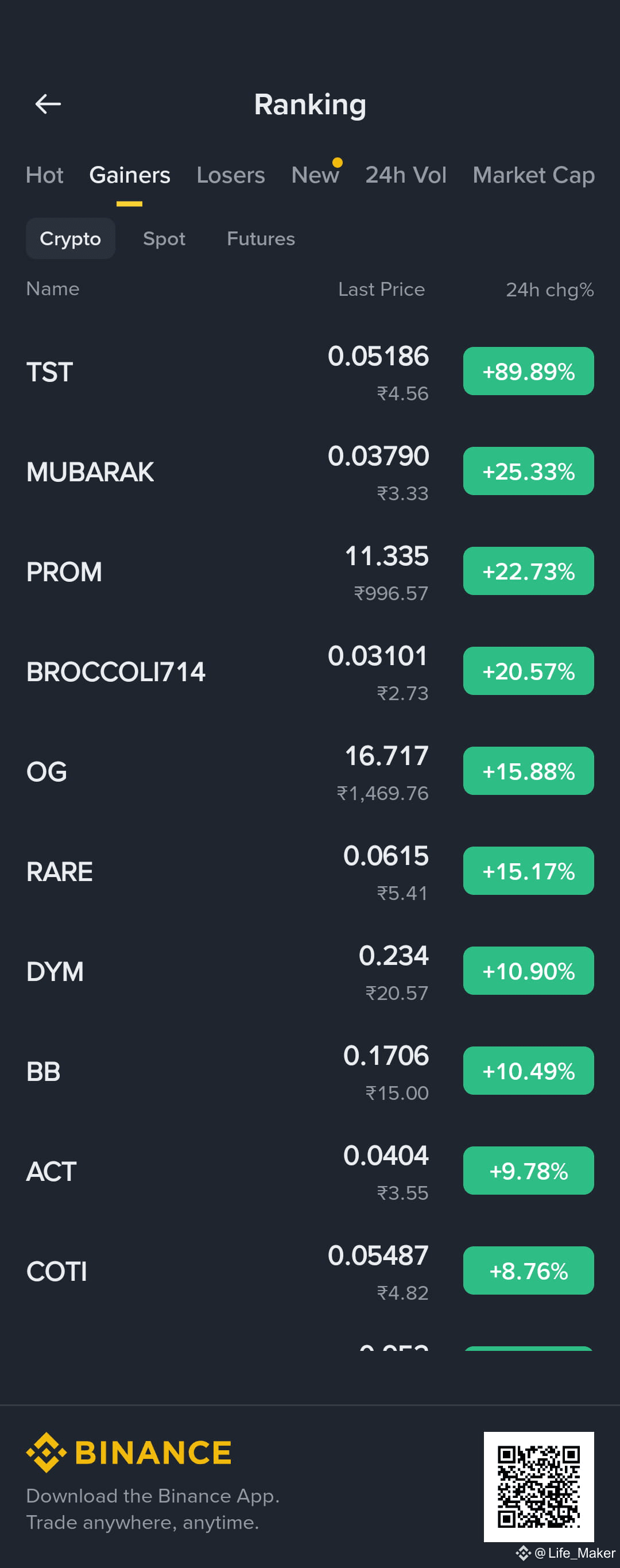Viewport: 620px width, 1568px height.
Task: Select the Spot filter
Action: tap(164, 238)
